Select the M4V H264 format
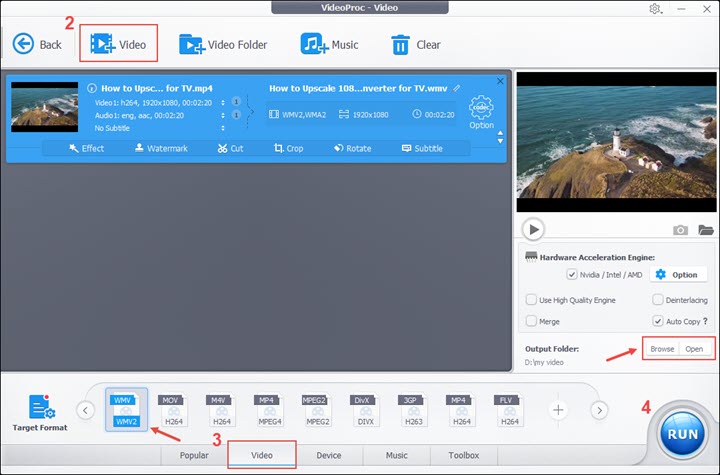Screen dimensions: 720x475 [x=222, y=410]
